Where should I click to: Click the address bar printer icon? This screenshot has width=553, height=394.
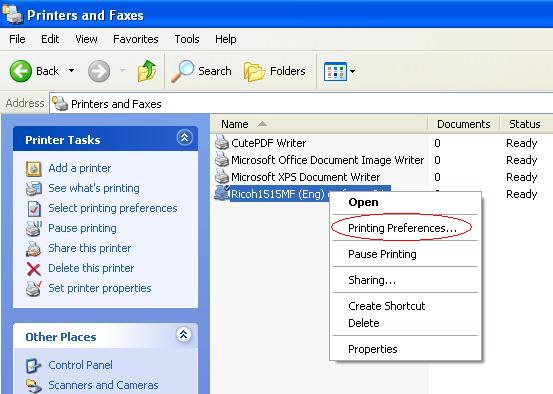pos(60,103)
